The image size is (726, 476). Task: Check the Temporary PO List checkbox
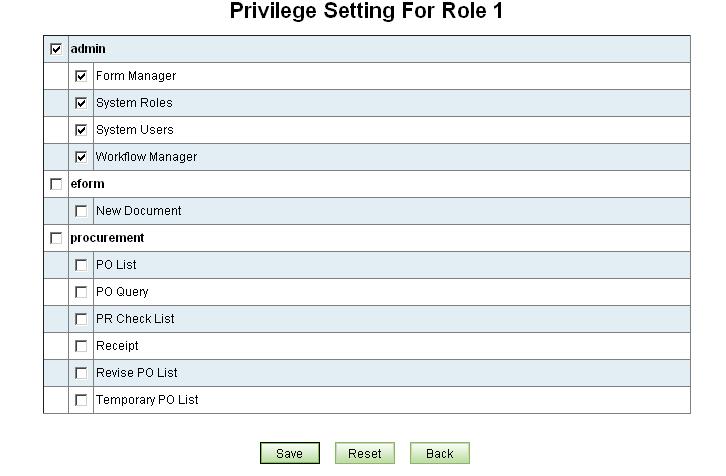click(81, 400)
